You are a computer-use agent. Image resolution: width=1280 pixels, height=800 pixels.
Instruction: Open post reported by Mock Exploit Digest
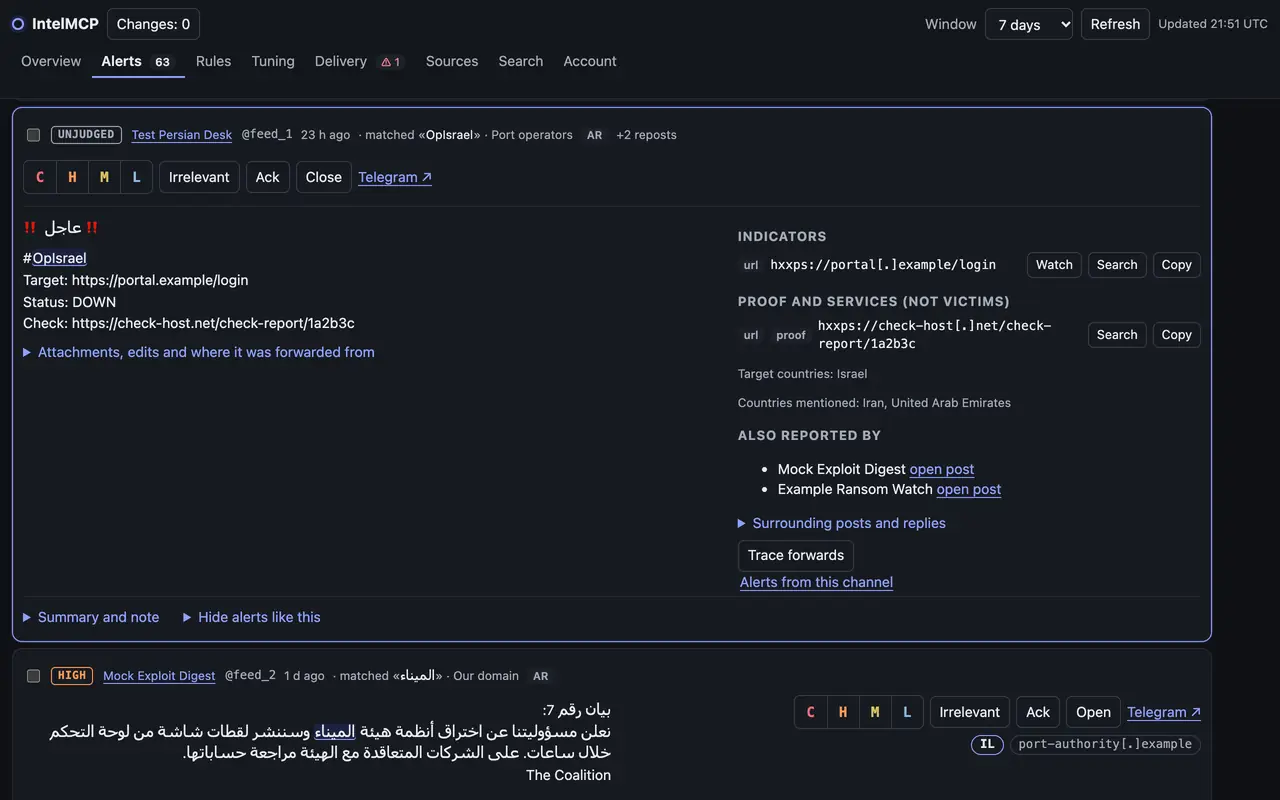942,469
